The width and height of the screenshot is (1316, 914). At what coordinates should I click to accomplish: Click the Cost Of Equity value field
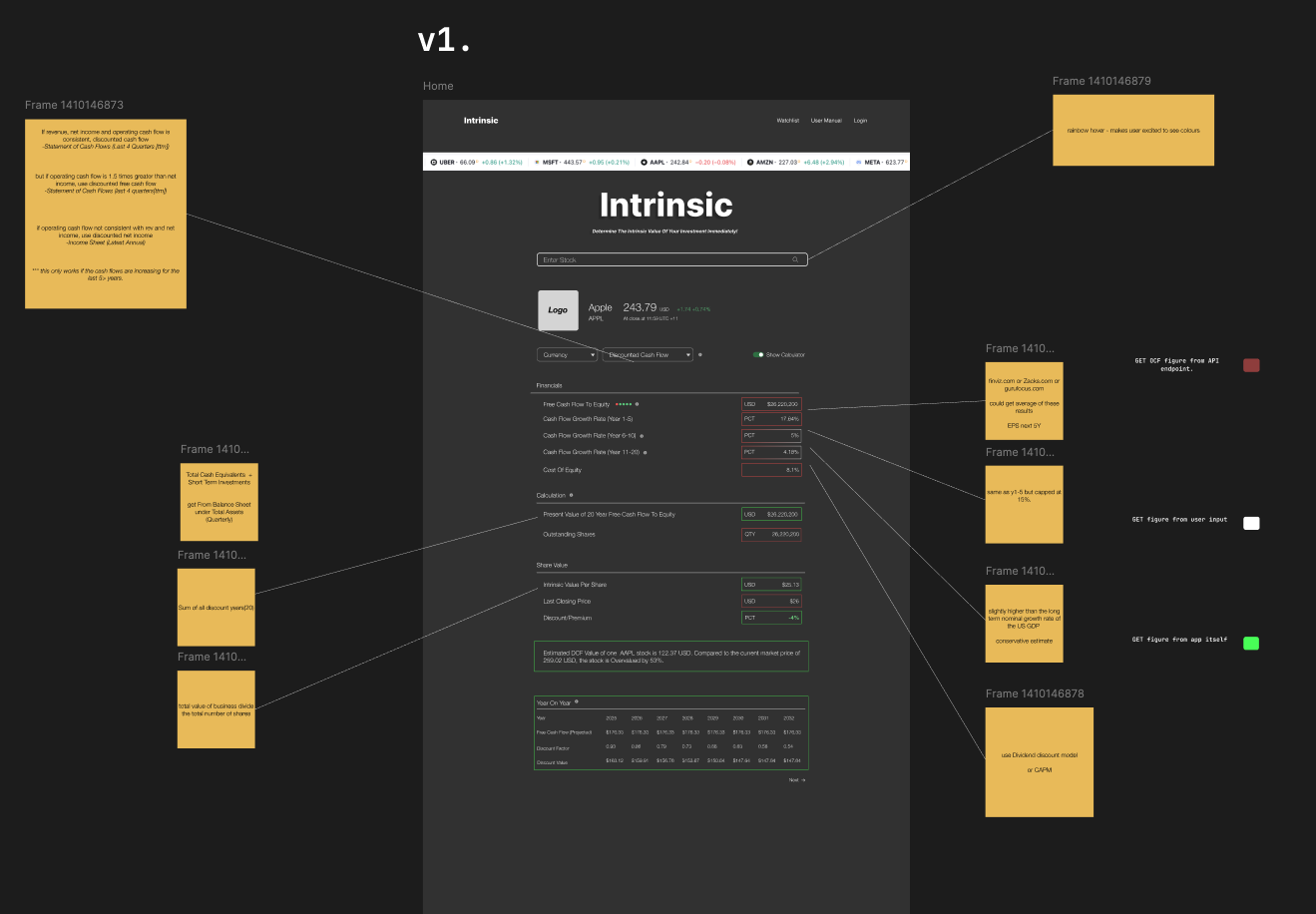coord(771,470)
